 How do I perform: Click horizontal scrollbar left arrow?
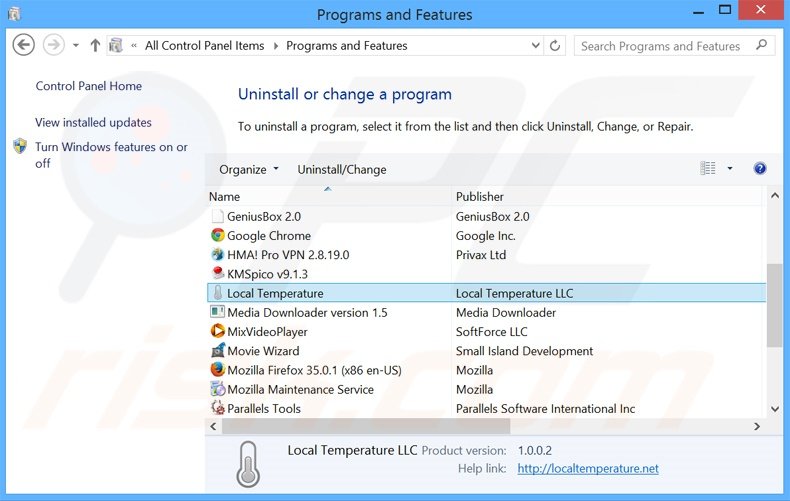(214, 426)
